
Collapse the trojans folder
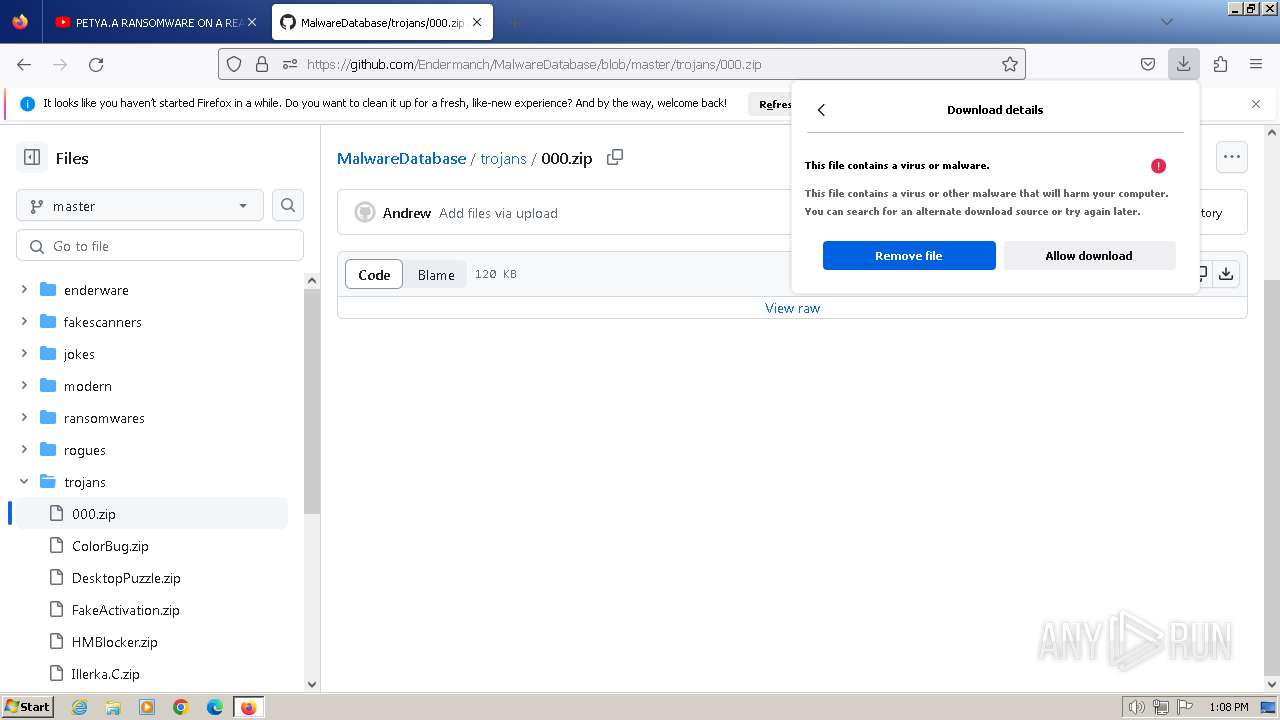tap(24, 482)
